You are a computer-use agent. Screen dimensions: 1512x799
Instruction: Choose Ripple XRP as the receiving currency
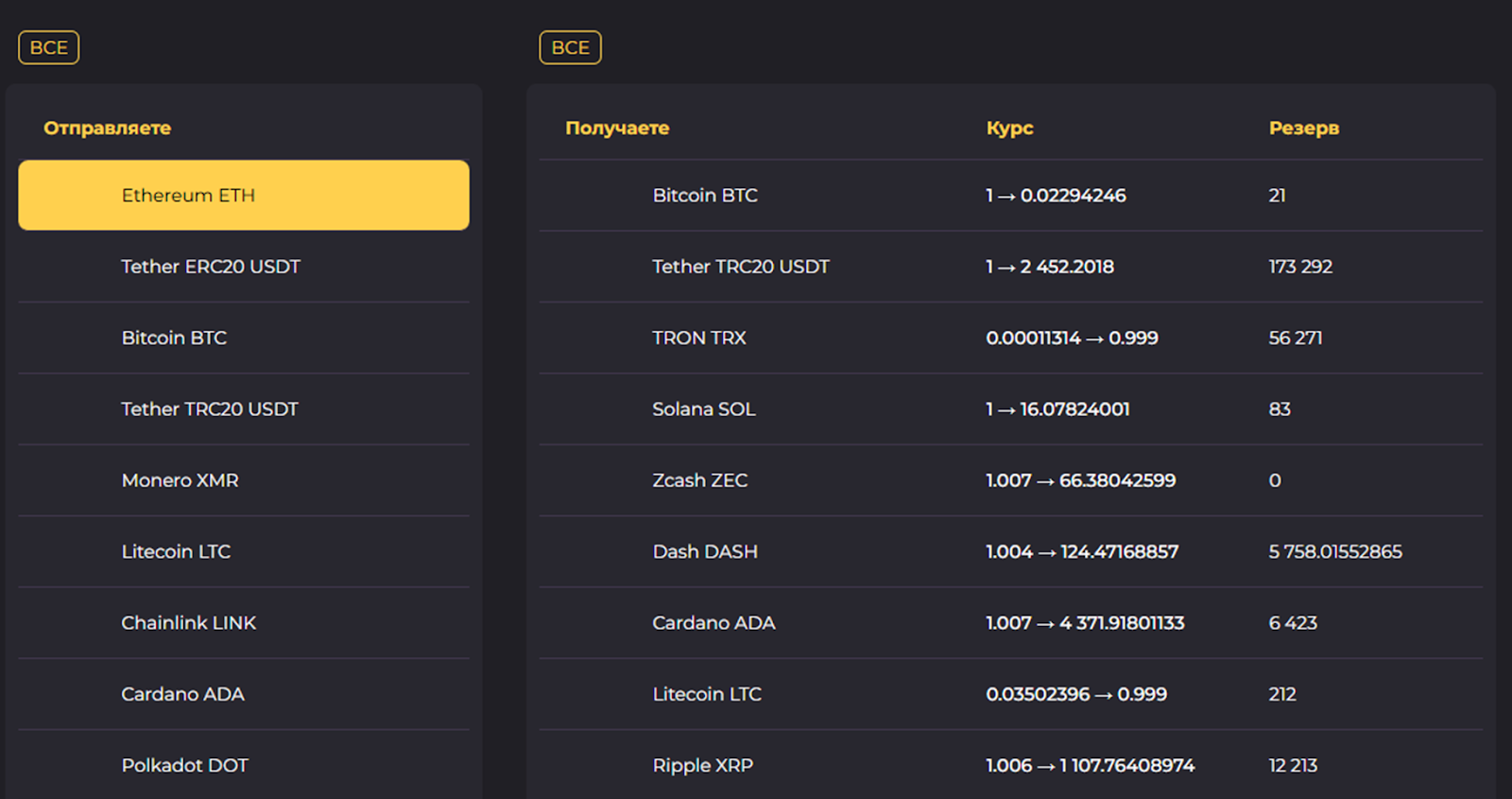point(1011,765)
